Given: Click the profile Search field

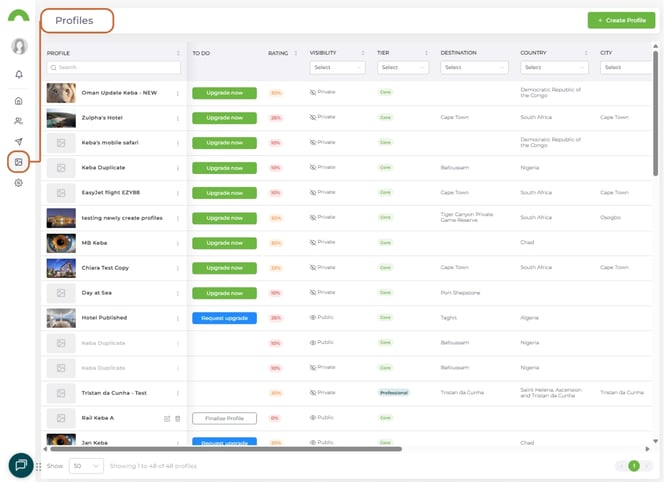Looking at the screenshot, I should (x=113, y=67).
